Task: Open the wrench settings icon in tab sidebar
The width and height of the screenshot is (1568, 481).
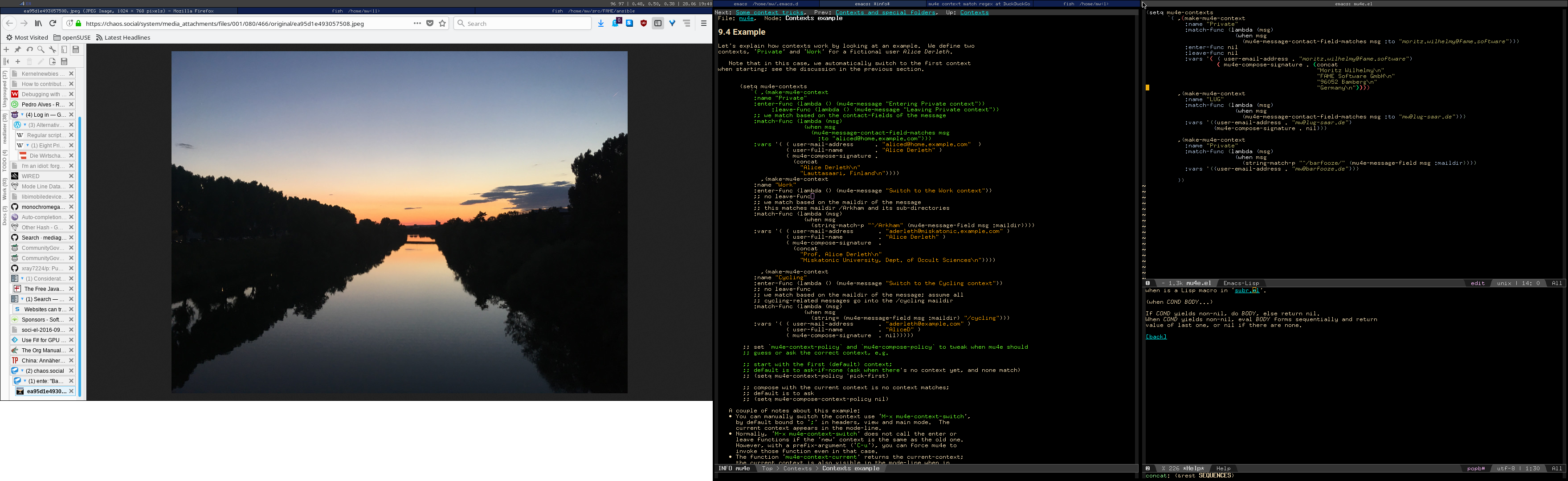Action: (x=53, y=49)
